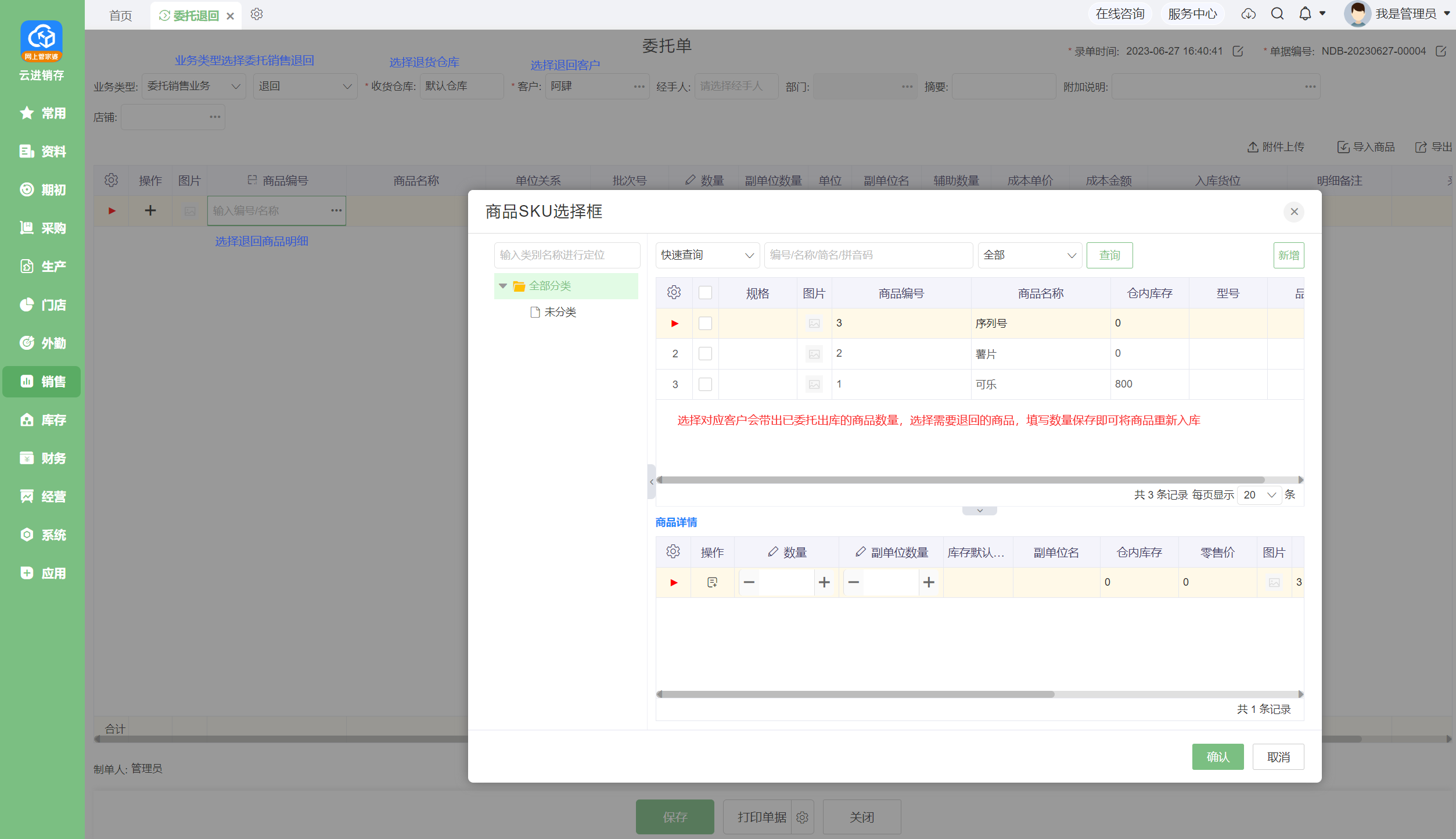The width and height of the screenshot is (1456, 839).
Task: Open the 资料 sidebar section
Action: pos(42,152)
